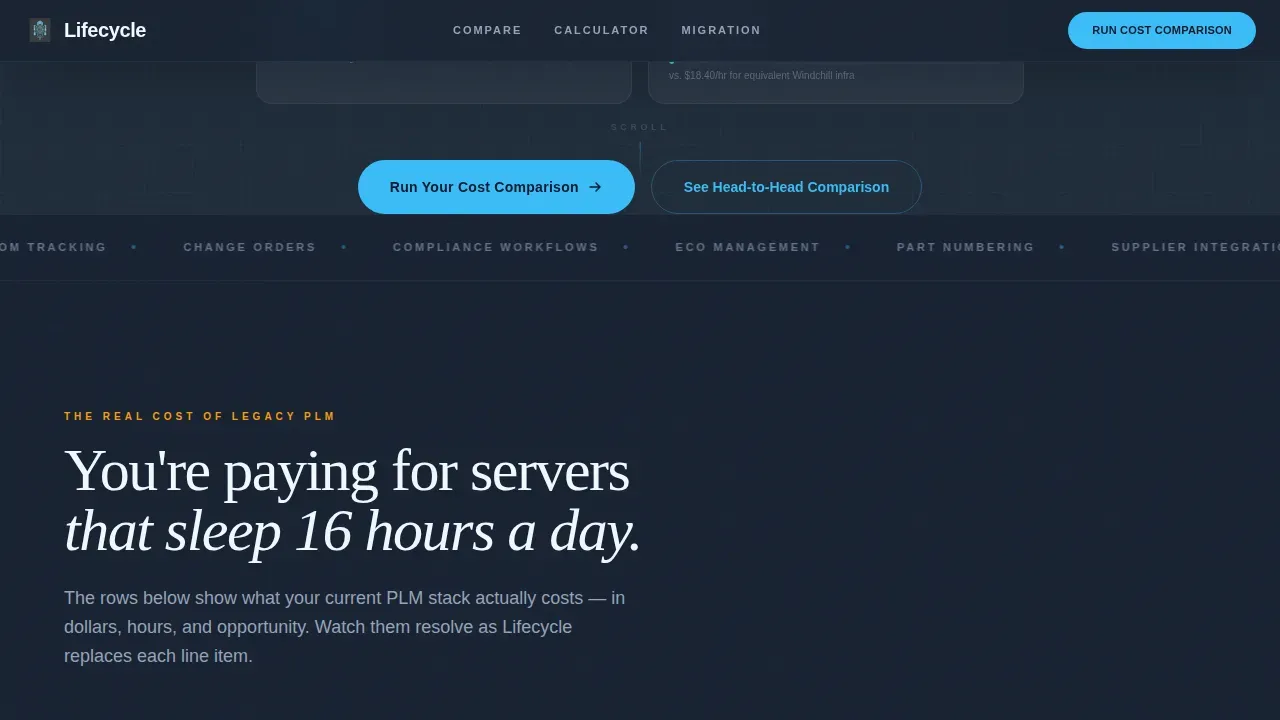
Task: Click the 'You're paying for servers' heading
Action: 347,472
